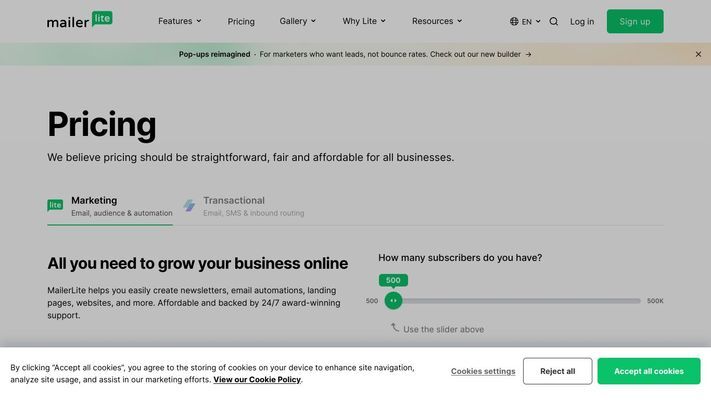The height and width of the screenshot is (400, 711).
Task: Expand the Gallery dropdown menu
Action: pos(297,21)
